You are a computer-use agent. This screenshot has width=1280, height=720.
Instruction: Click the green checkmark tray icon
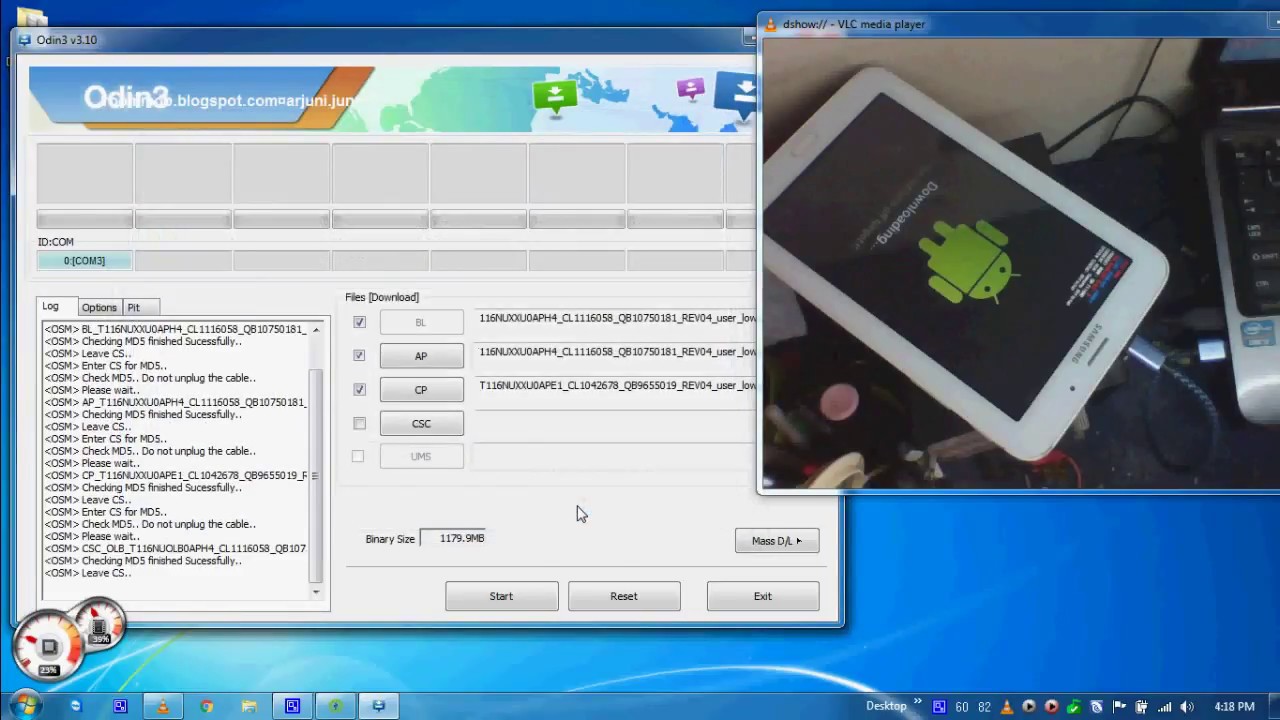(1073, 706)
